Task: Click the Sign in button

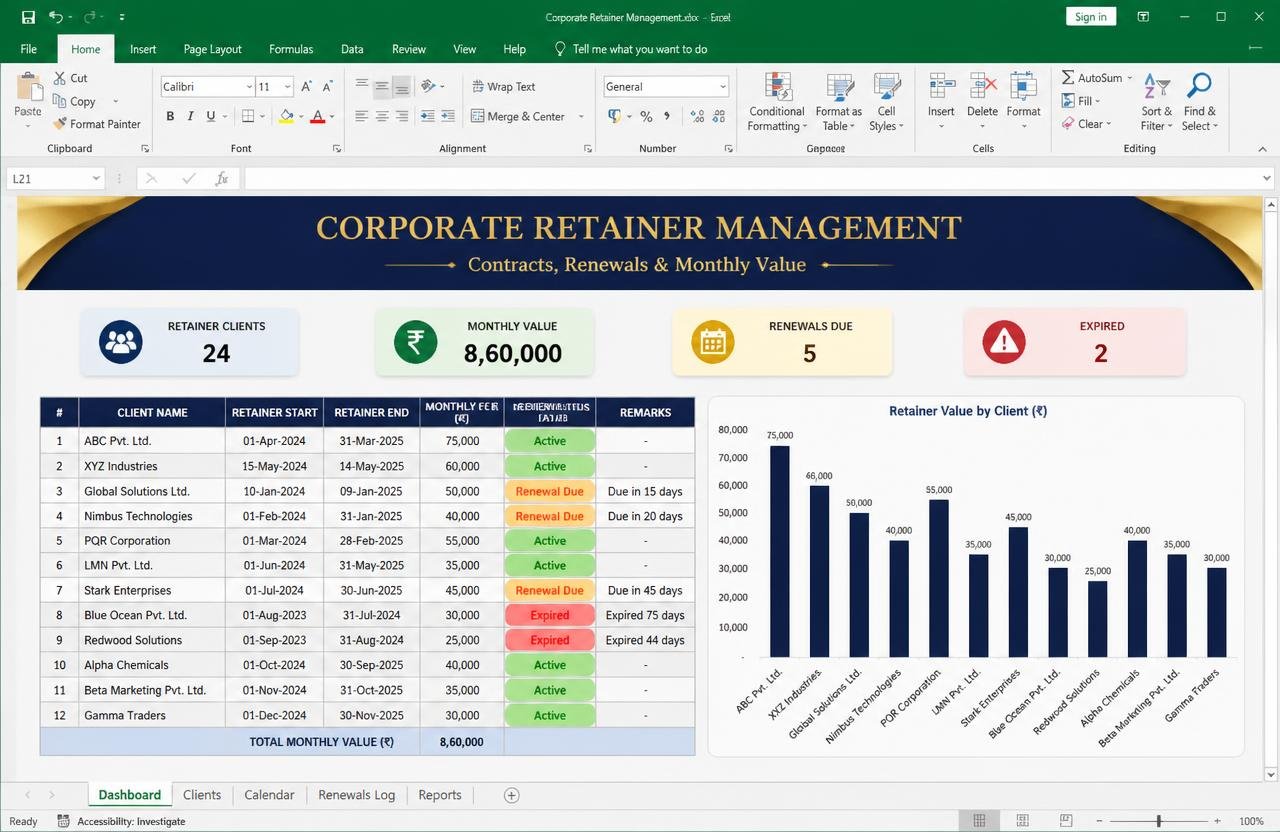Action: (1090, 17)
